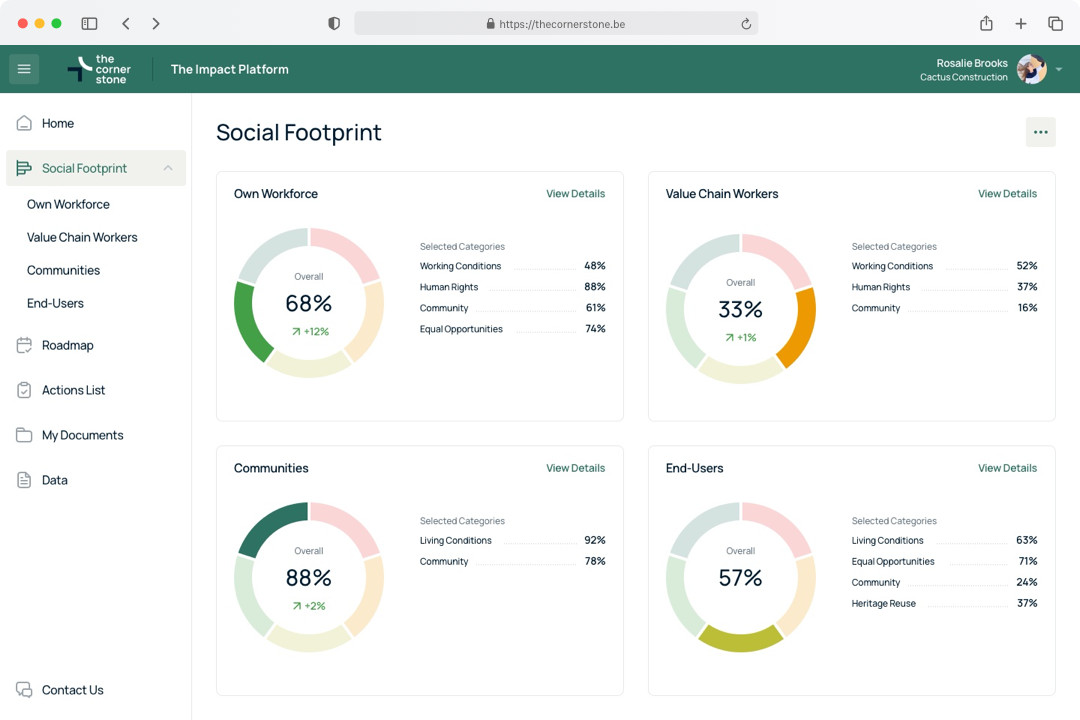Click the Contact Us chat icon

24,690
